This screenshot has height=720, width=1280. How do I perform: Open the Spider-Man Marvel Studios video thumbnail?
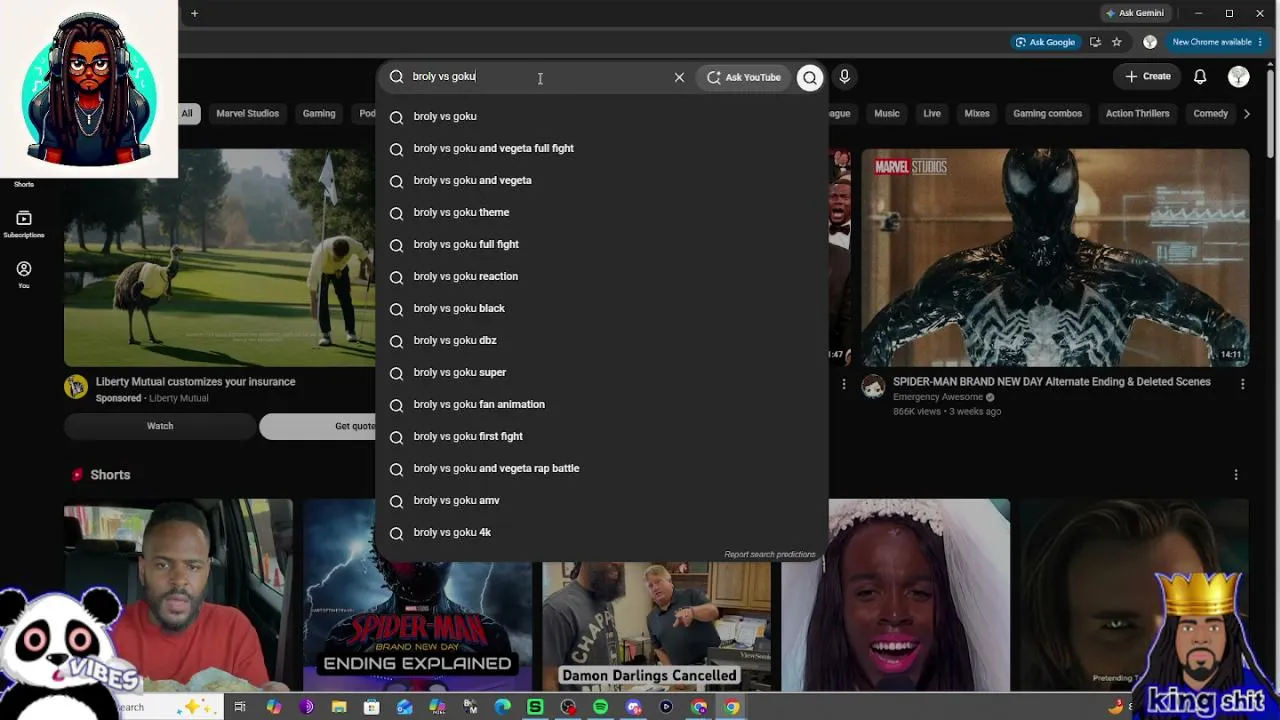click(x=1055, y=258)
